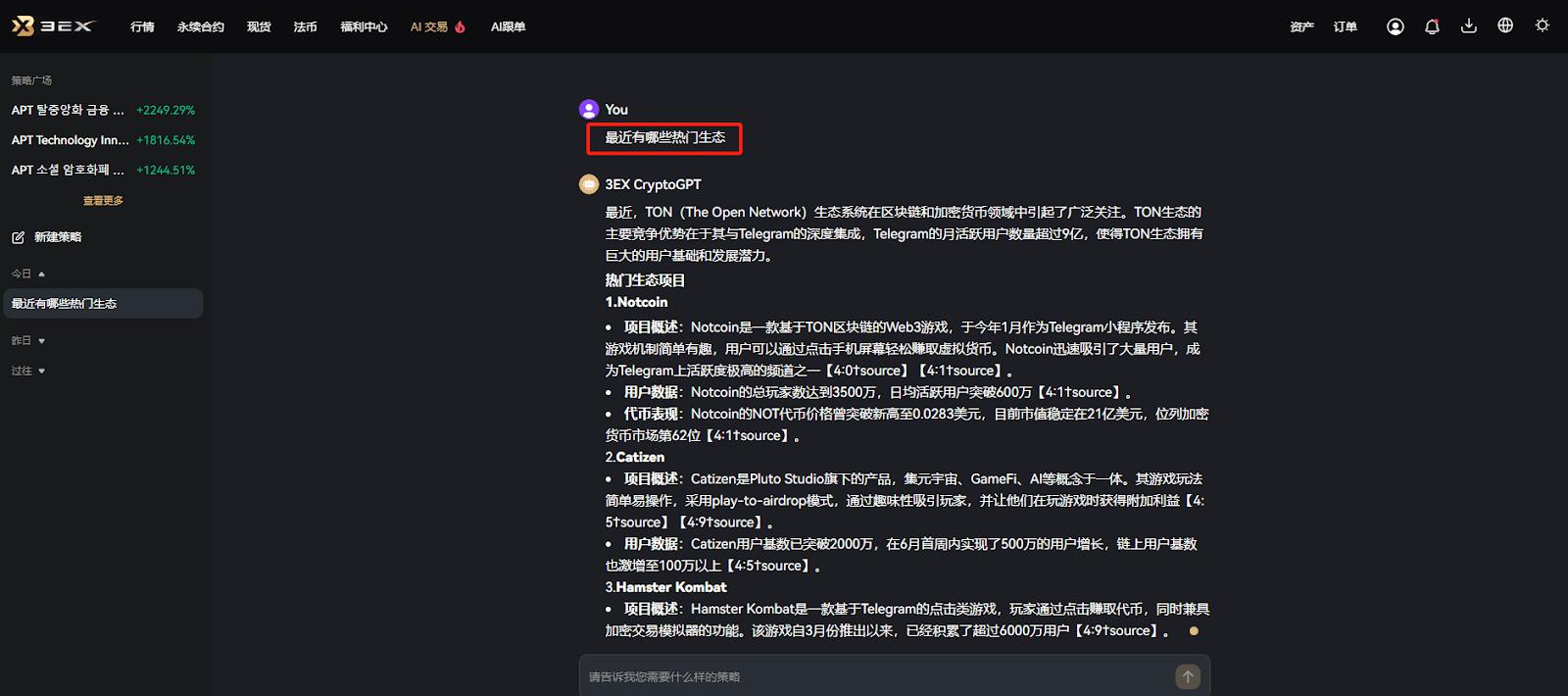The height and width of the screenshot is (696, 1568).
Task: Click the 新建策略 edit icon
Action: pos(18,237)
